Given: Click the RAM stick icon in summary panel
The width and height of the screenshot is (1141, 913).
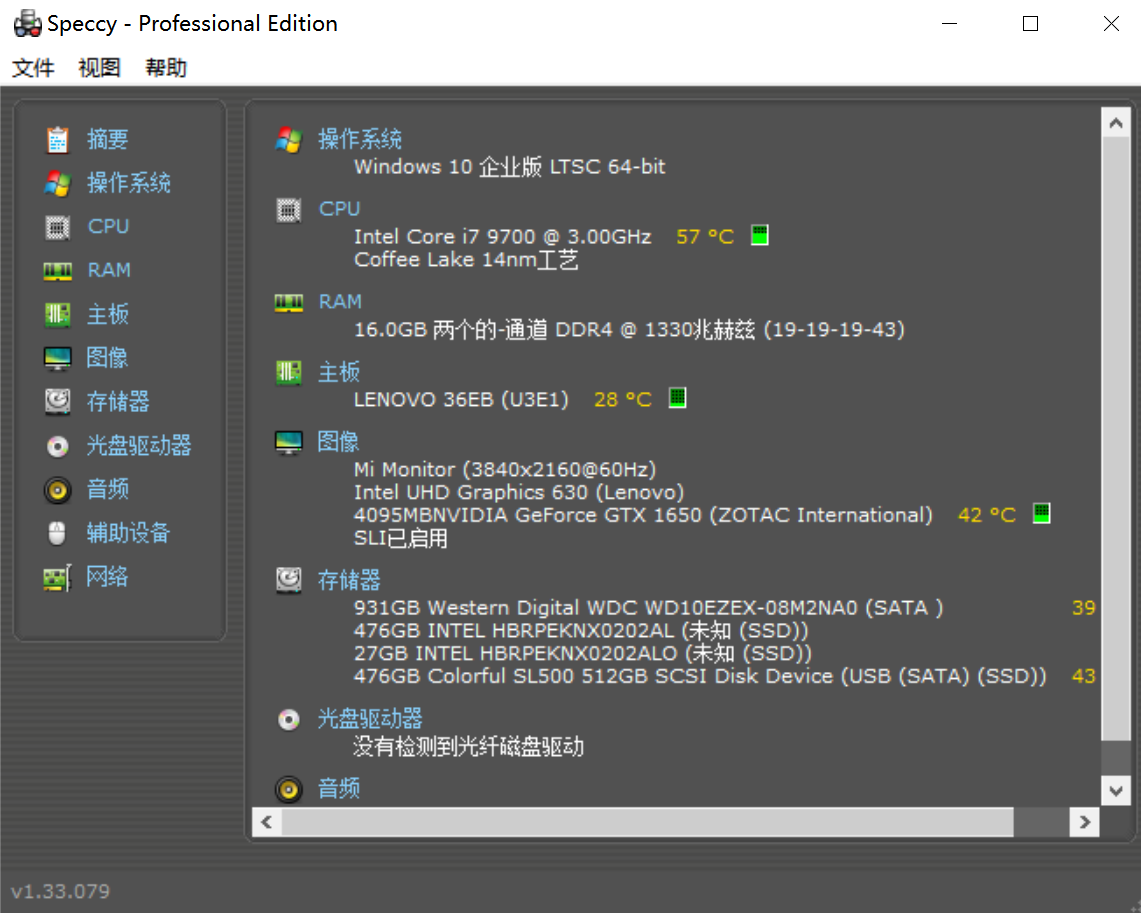Looking at the screenshot, I should point(289,303).
